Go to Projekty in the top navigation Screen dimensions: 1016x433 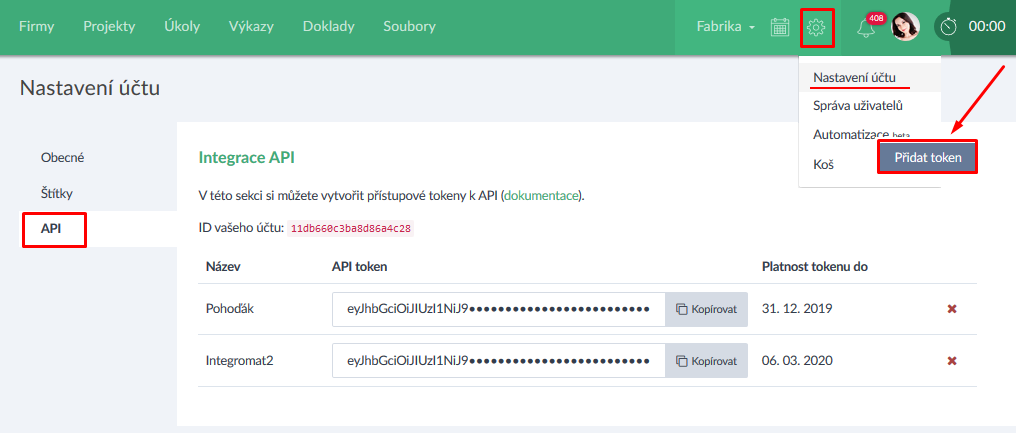pos(109,27)
